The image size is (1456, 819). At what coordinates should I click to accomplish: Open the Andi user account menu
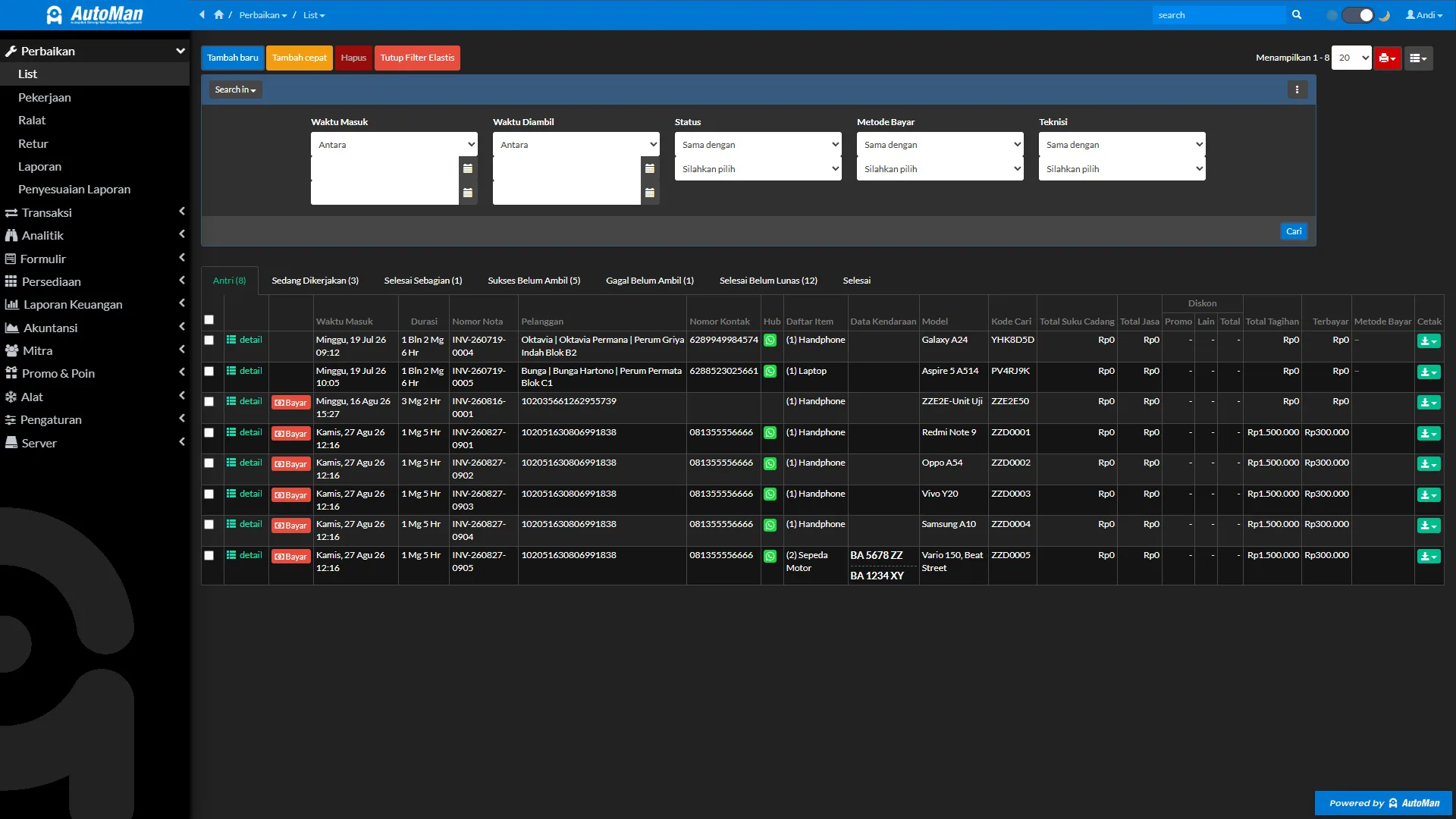(x=1424, y=15)
